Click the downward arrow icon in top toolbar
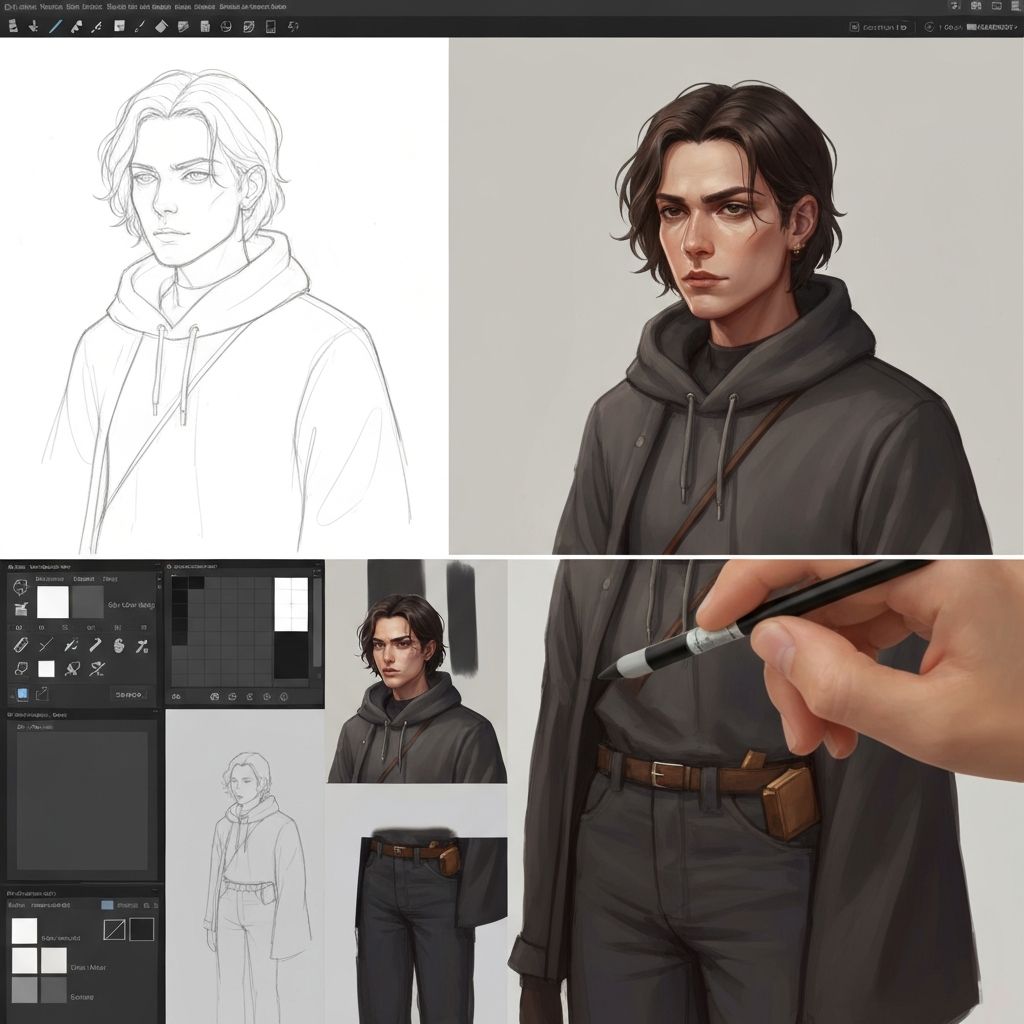 click(34, 27)
